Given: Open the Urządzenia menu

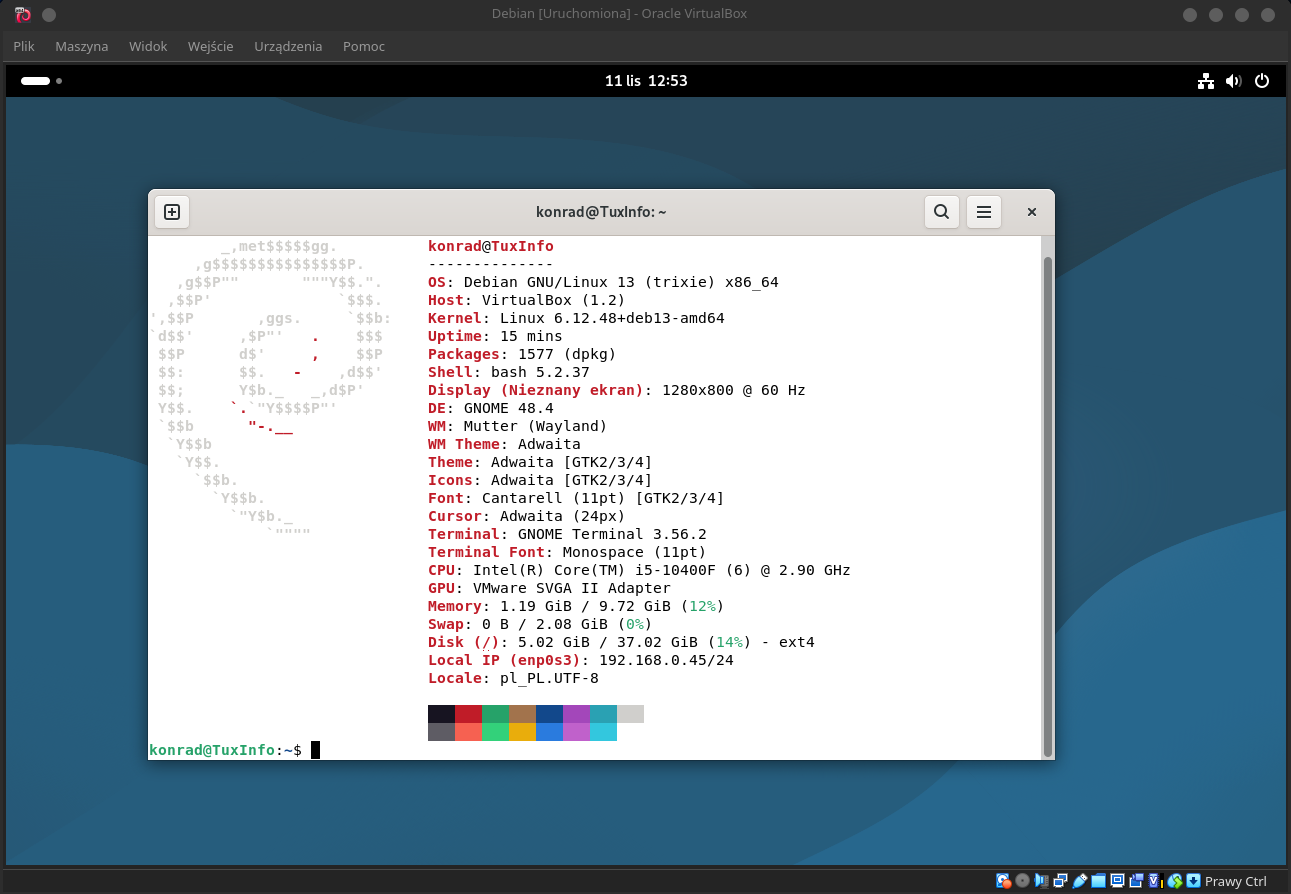Looking at the screenshot, I should (x=288, y=46).
